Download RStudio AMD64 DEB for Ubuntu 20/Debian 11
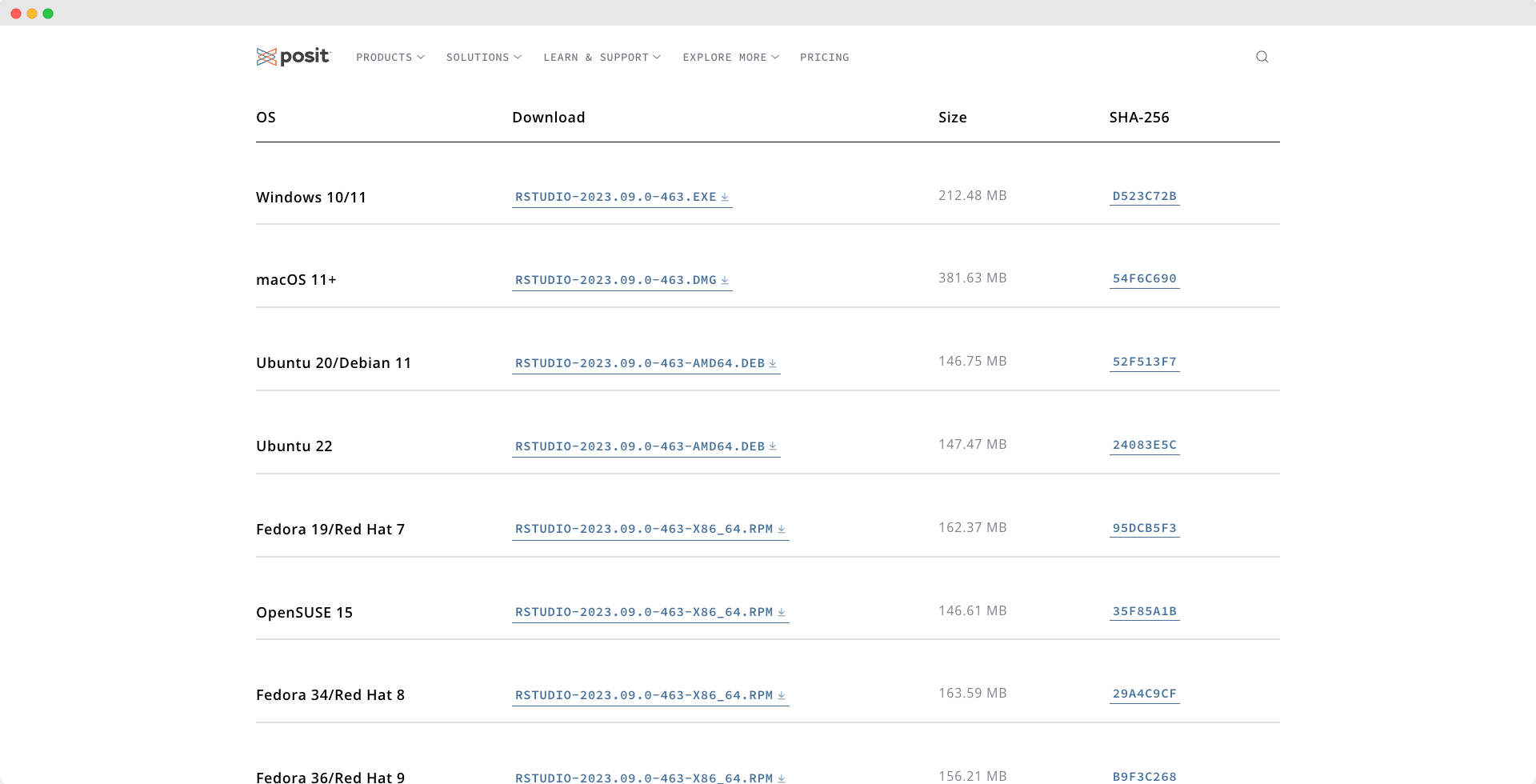Viewport: 1536px width, 784px height. coord(640,363)
